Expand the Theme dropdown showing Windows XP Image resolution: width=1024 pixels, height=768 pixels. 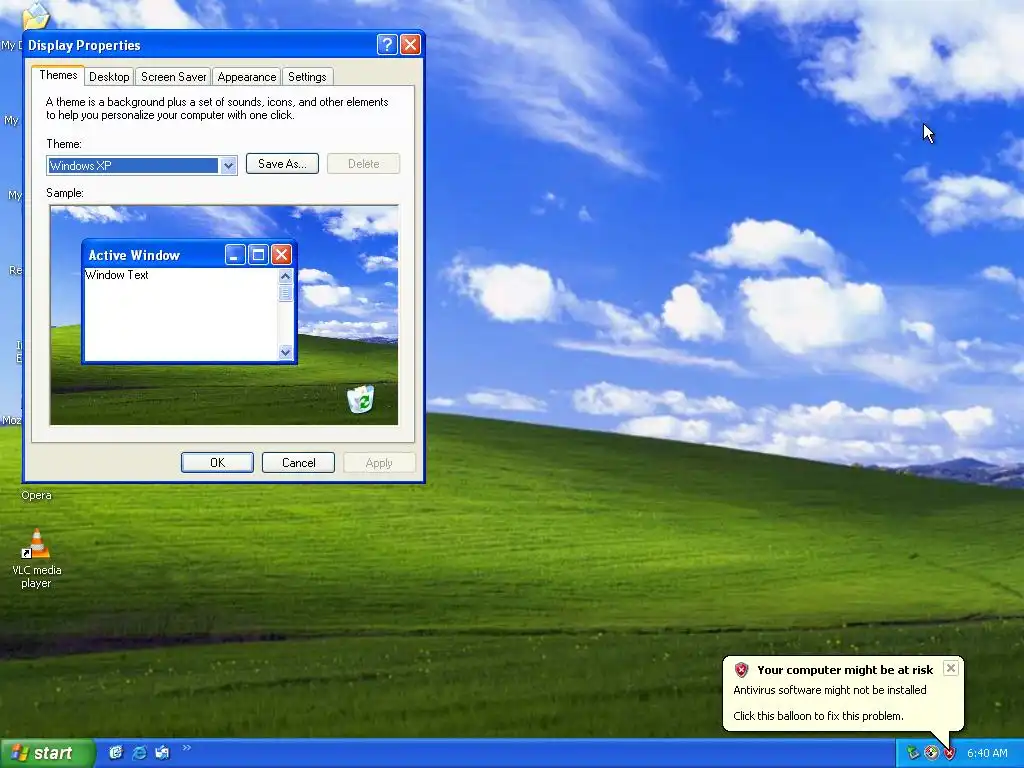coord(228,166)
